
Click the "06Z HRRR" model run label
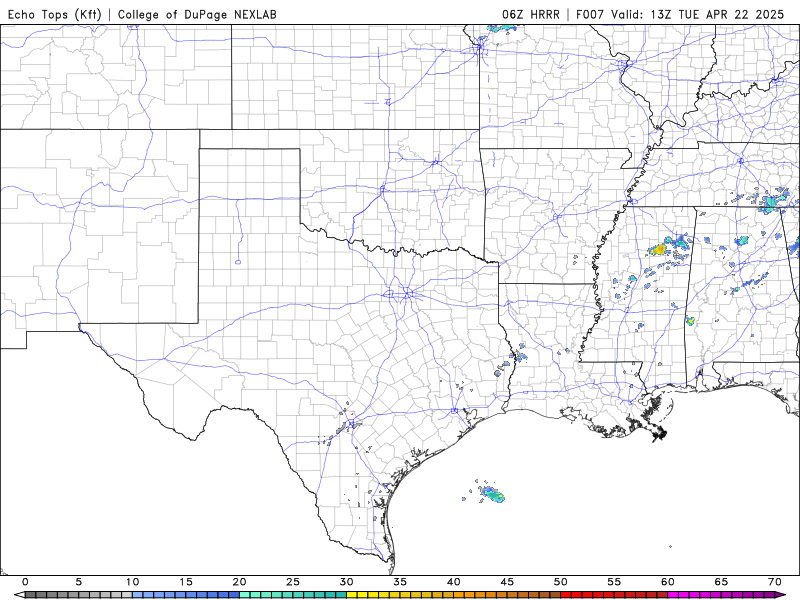tap(531, 14)
